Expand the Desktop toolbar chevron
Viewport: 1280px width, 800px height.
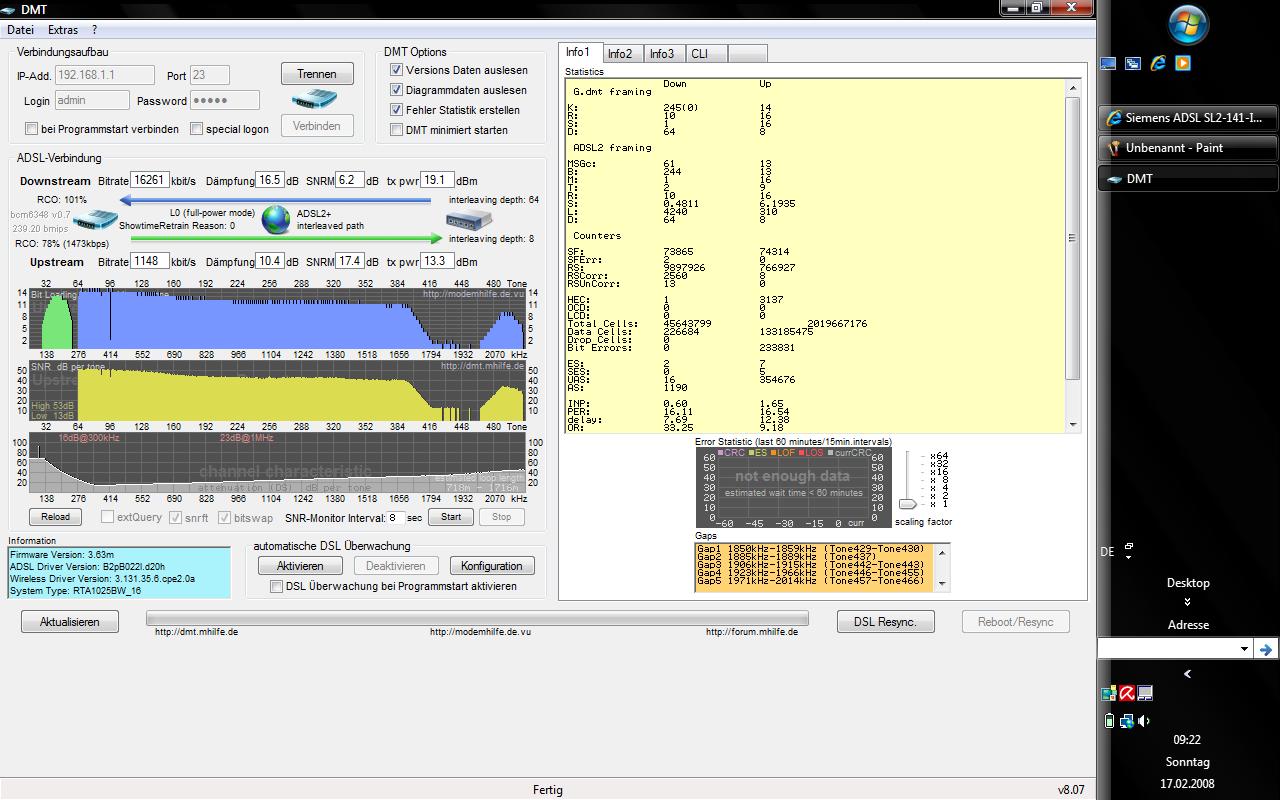coord(1187,602)
